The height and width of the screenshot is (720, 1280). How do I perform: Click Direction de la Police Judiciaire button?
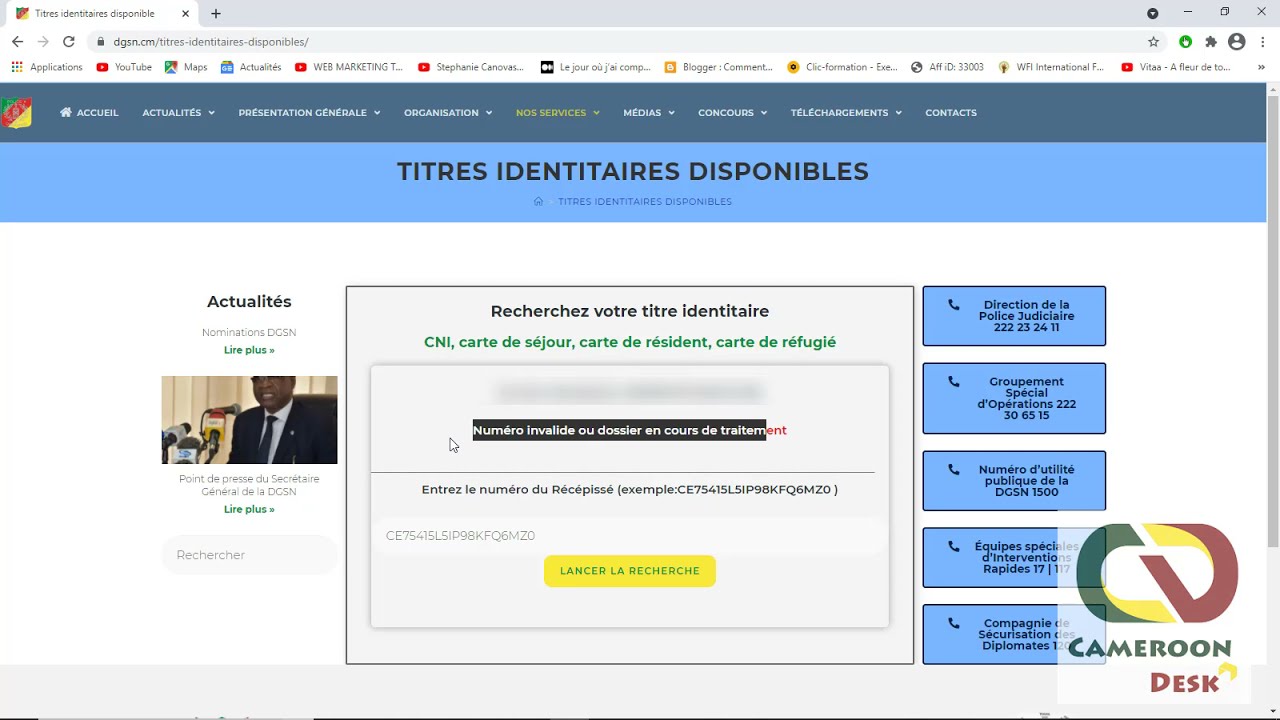pos(1014,316)
